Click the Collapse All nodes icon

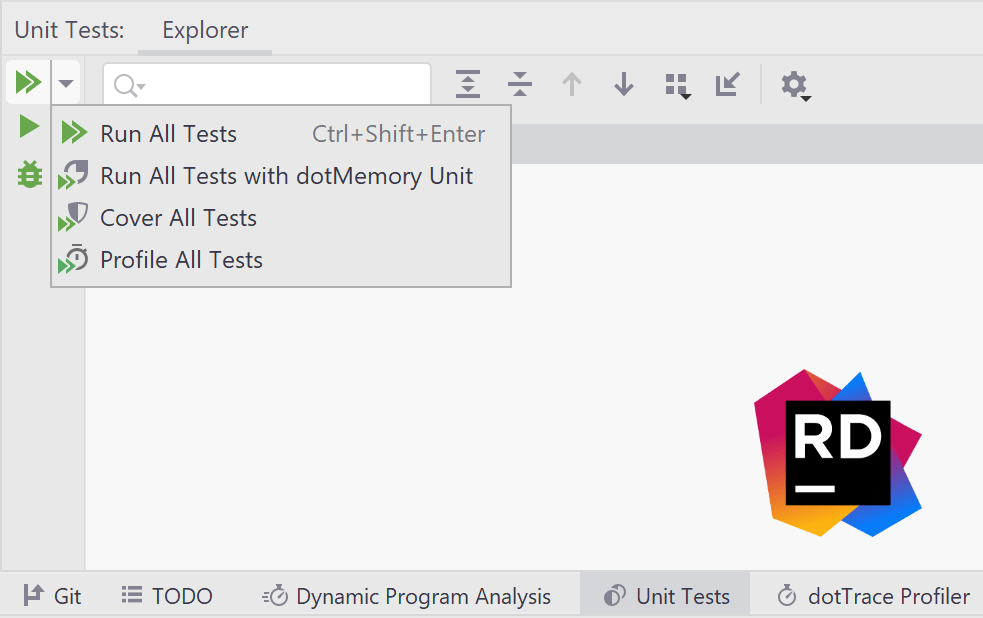coord(519,85)
